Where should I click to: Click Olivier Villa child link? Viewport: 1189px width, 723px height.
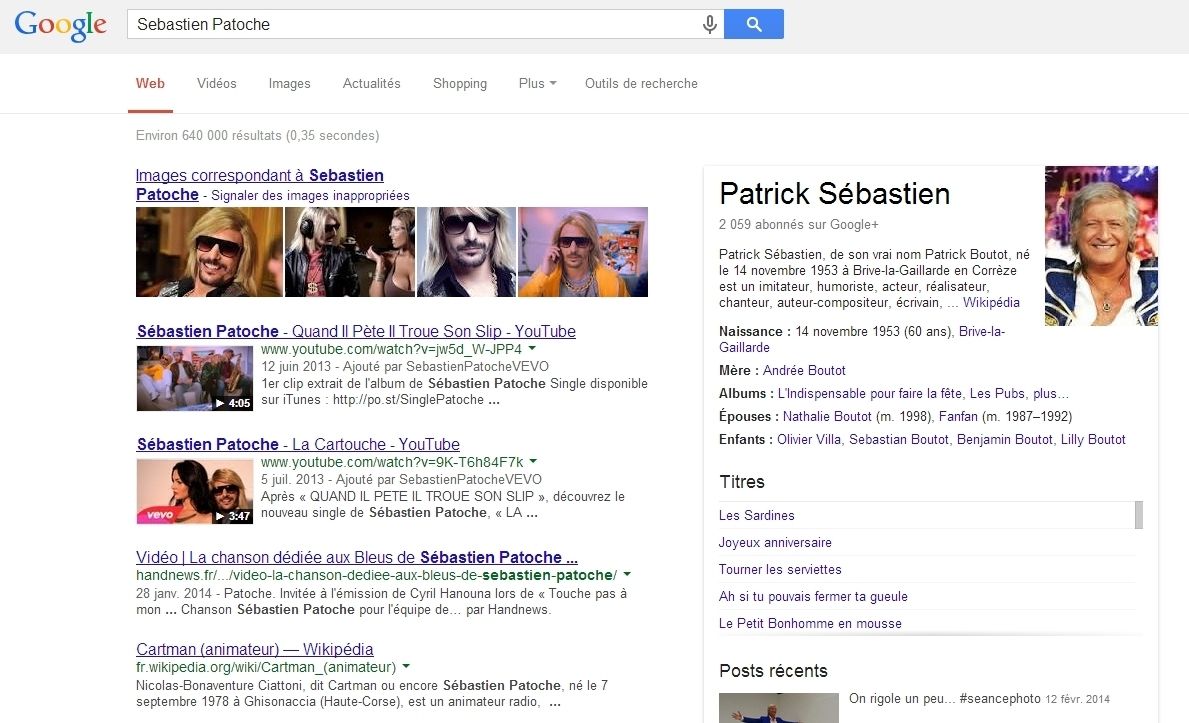pos(809,439)
